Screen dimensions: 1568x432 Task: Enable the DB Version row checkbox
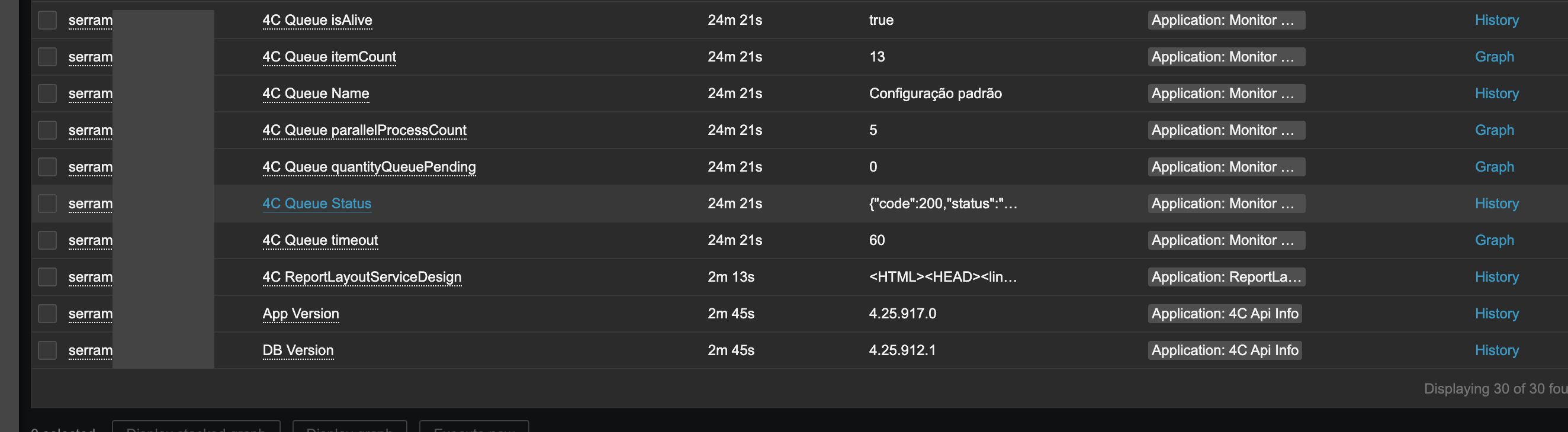(47, 350)
